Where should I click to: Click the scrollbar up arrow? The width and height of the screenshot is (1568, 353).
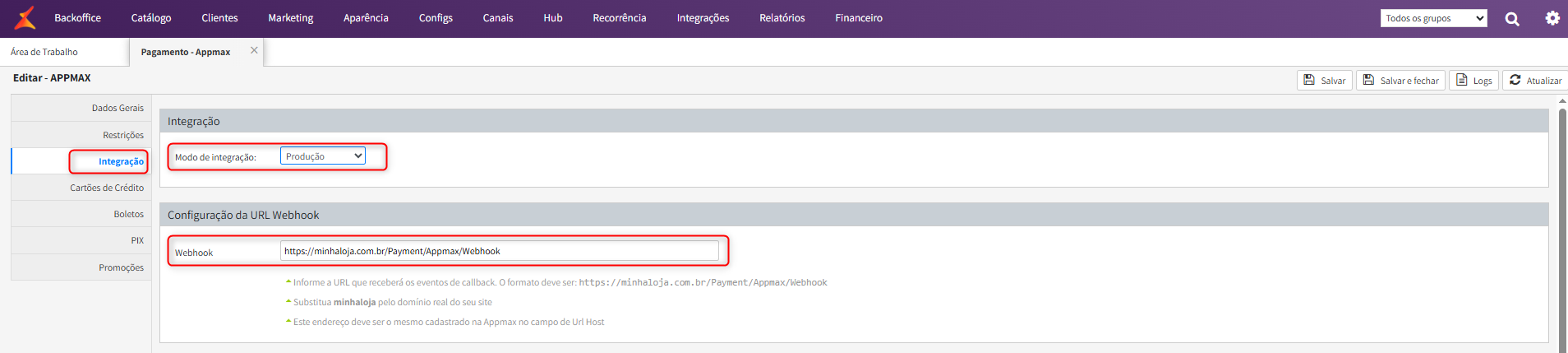point(1562,100)
